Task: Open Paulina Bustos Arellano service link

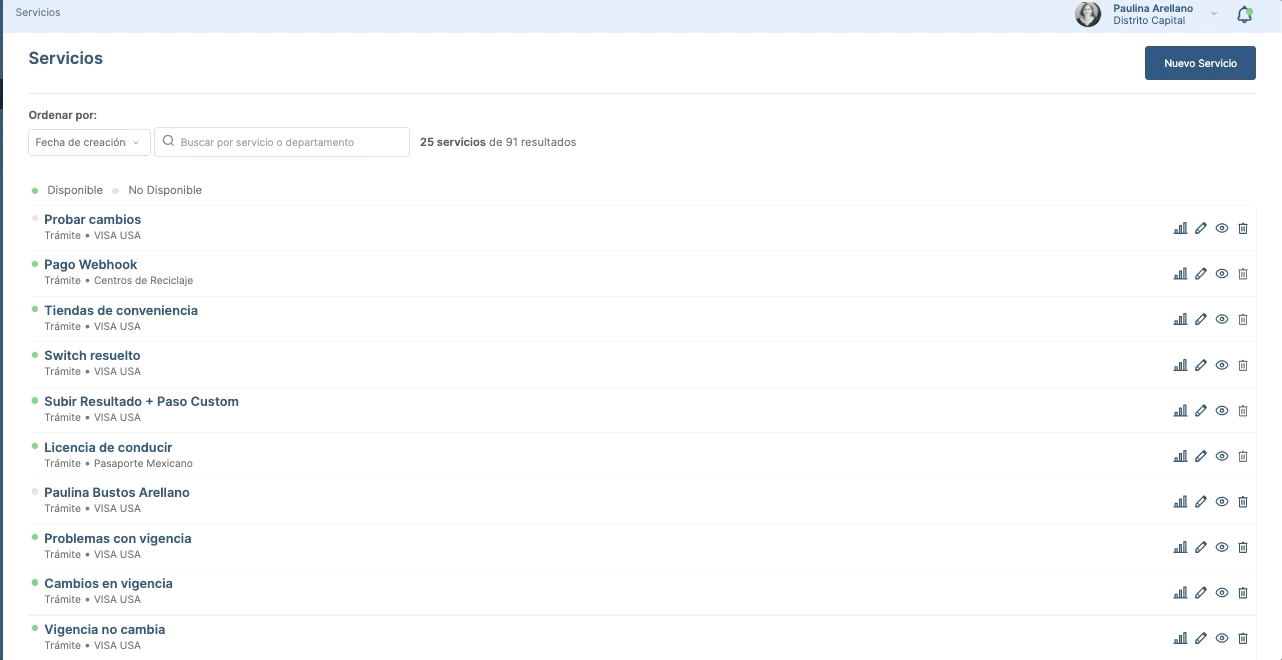Action: [x=117, y=492]
